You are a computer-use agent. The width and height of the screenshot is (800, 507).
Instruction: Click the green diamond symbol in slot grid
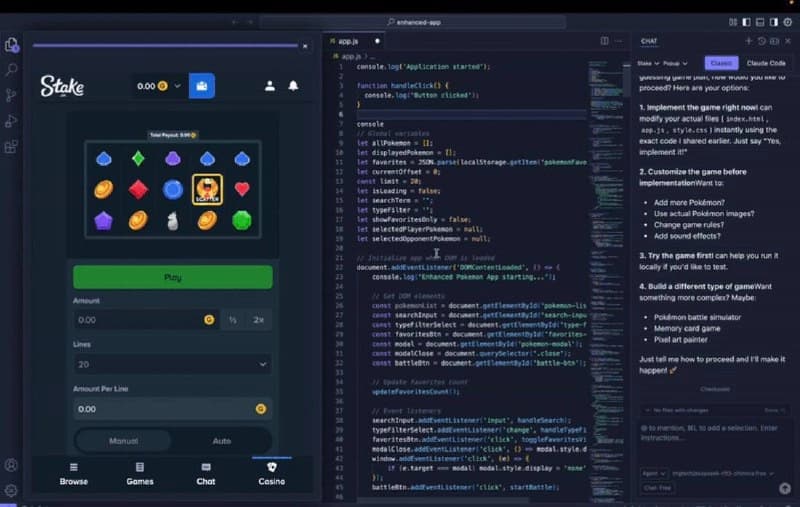(138, 159)
